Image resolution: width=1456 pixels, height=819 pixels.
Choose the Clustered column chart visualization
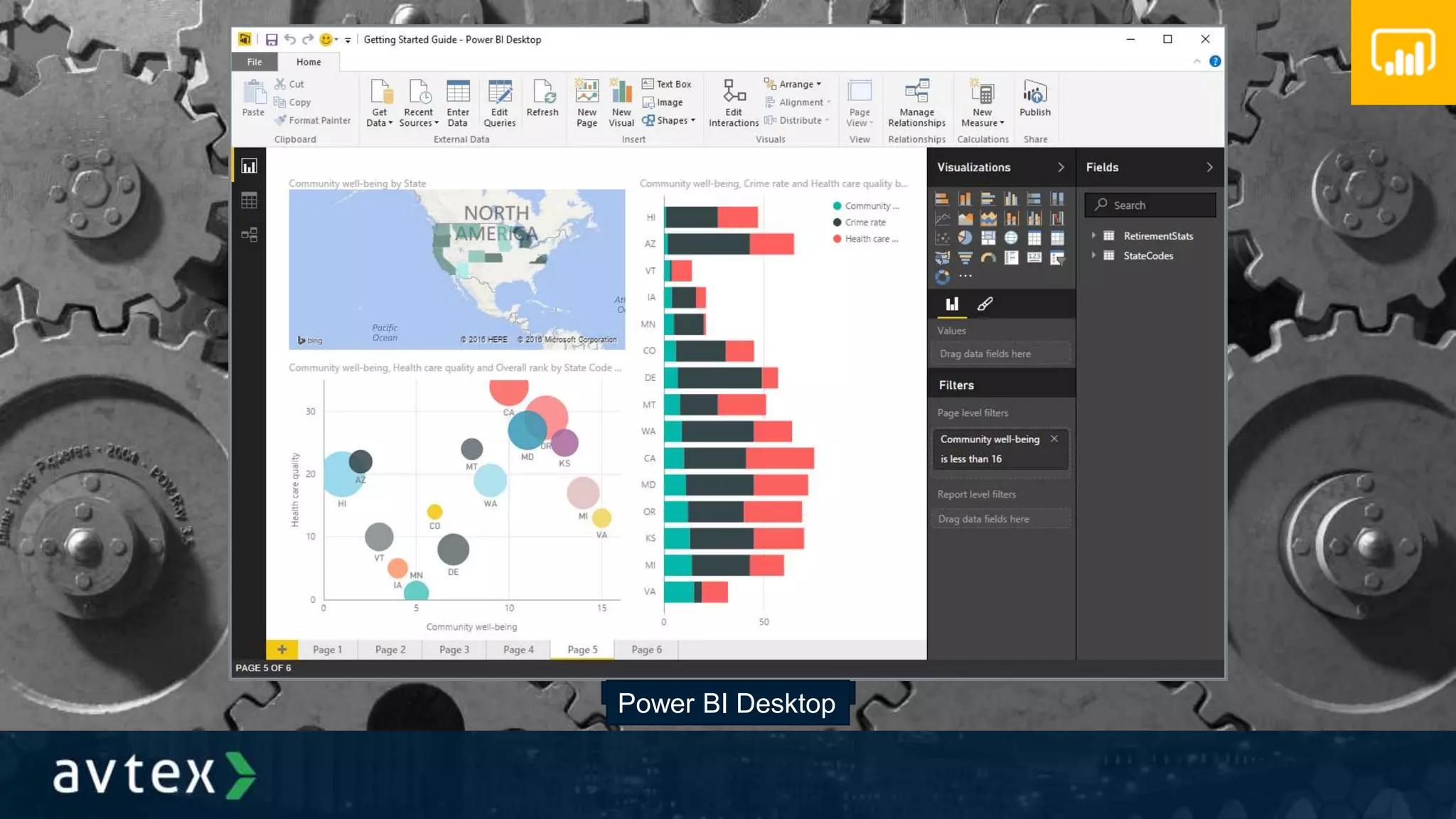(x=1011, y=199)
